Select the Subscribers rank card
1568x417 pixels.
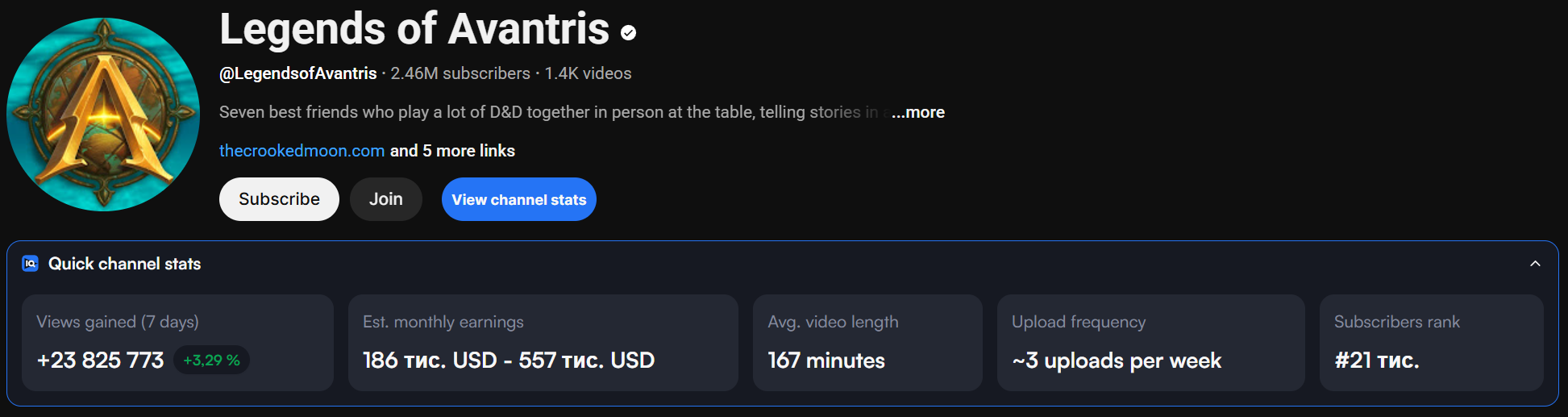[1431, 343]
